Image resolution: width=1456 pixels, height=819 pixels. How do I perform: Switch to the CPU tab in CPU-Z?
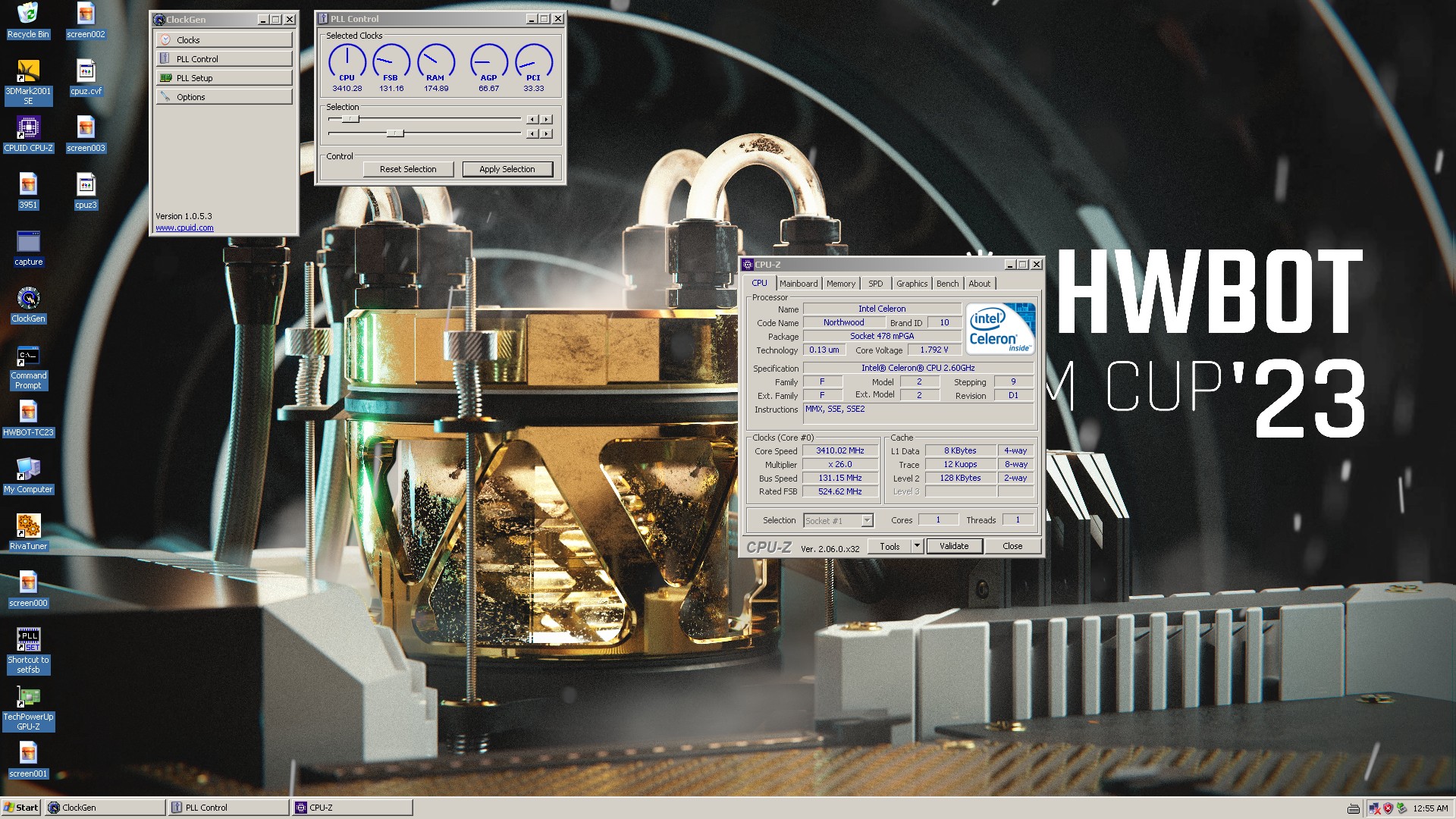759,283
